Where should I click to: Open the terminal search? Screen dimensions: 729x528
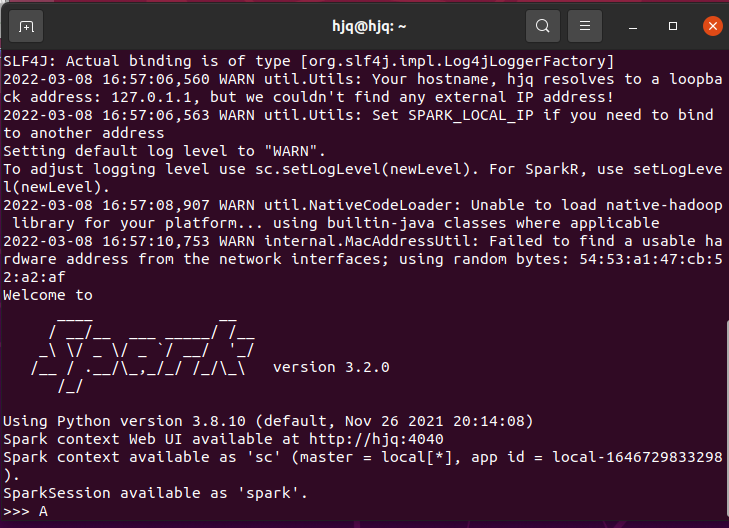tap(543, 26)
